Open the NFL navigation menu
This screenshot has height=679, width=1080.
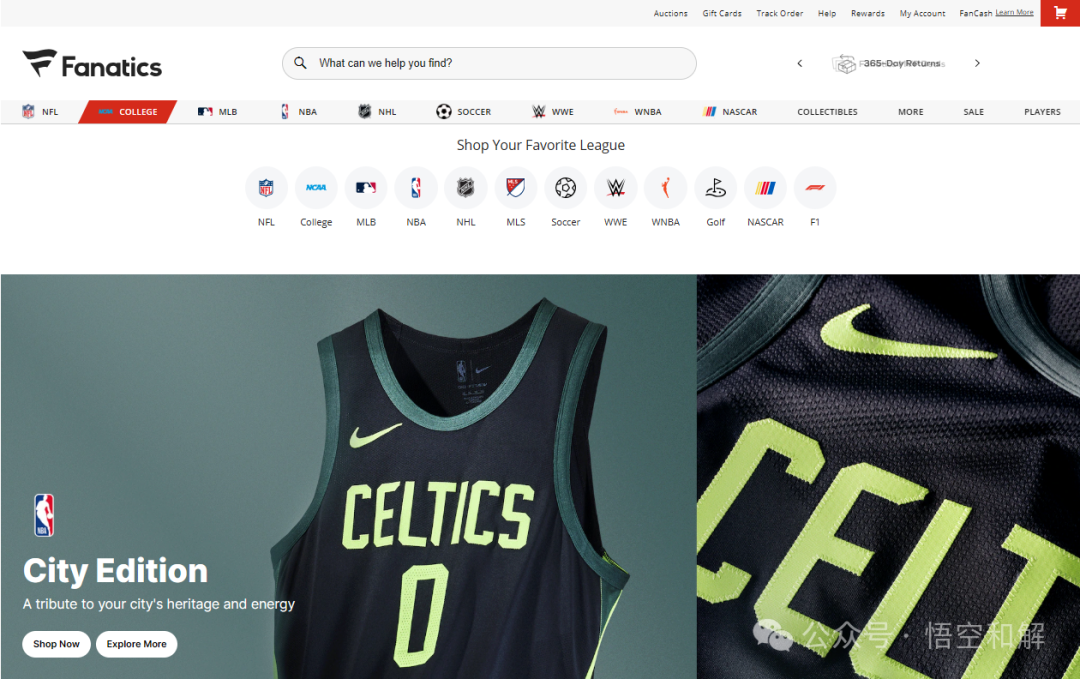tap(40, 112)
